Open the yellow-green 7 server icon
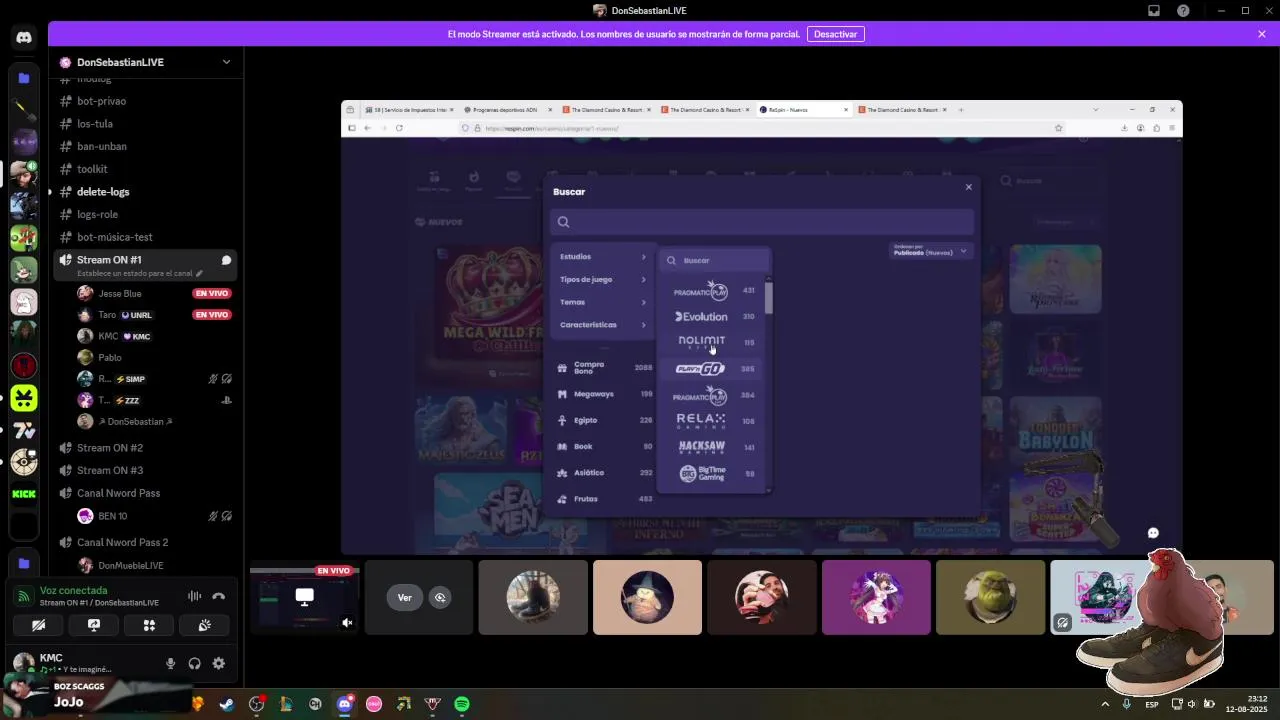Image resolution: width=1280 pixels, height=720 pixels. coord(24,430)
